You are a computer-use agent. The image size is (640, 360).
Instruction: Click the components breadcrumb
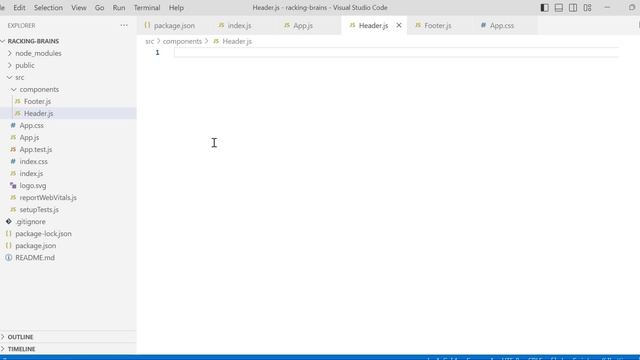pyautogui.click(x=182, y=41)
